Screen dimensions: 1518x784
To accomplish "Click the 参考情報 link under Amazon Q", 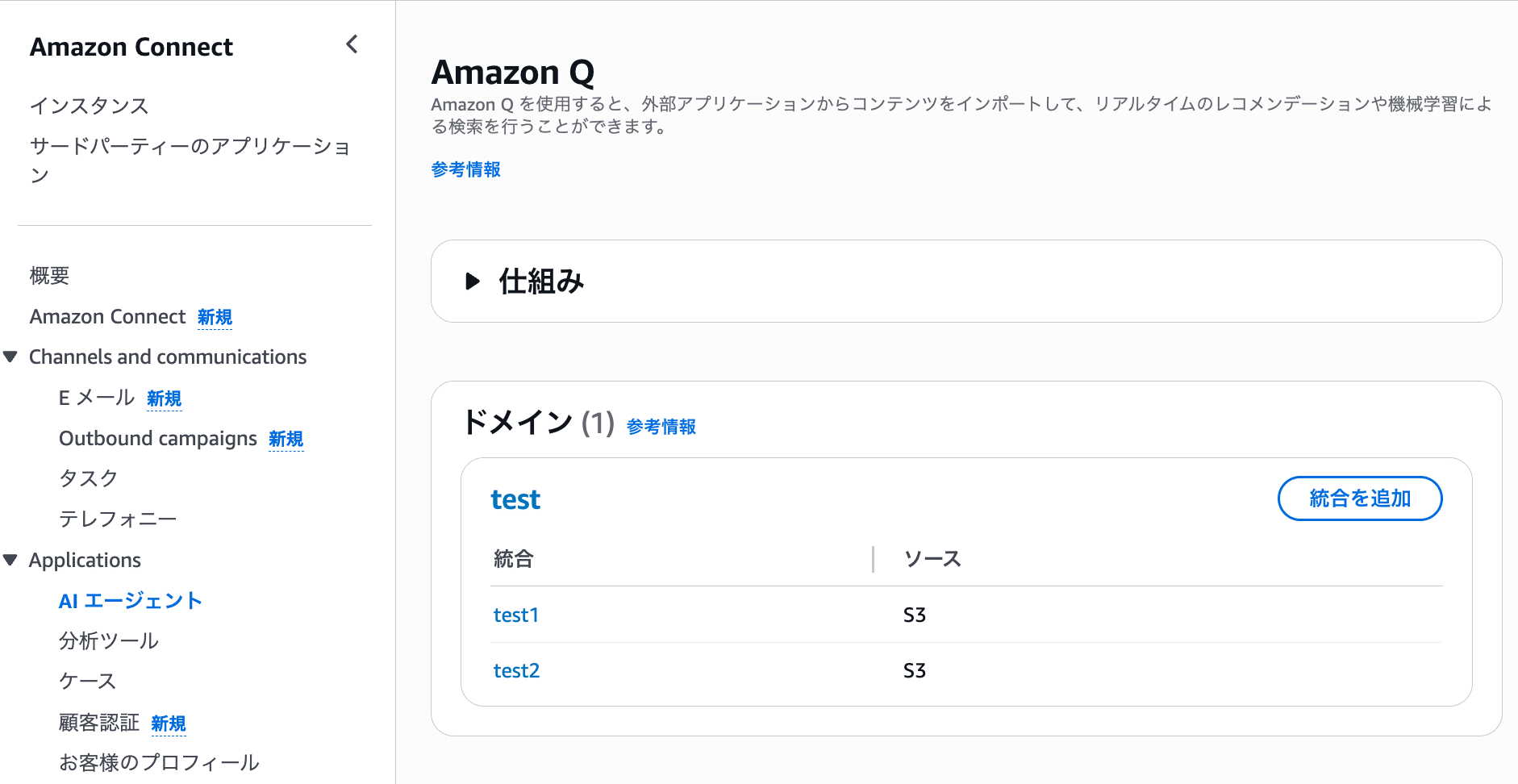I will click(x=465, y=169).
